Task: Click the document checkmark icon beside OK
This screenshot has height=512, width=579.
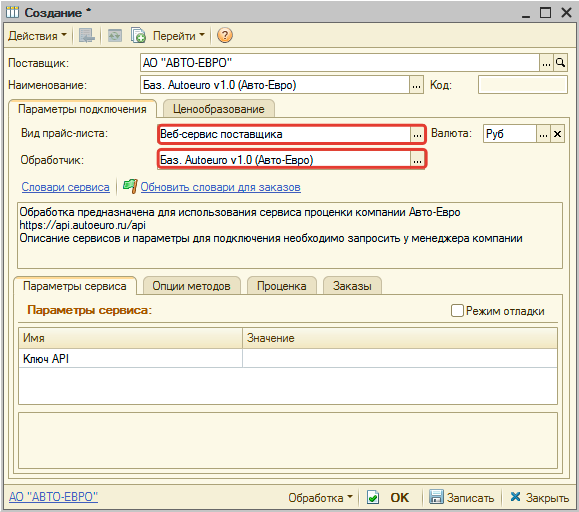Action: pyautogui.click(x=373, y=498)
